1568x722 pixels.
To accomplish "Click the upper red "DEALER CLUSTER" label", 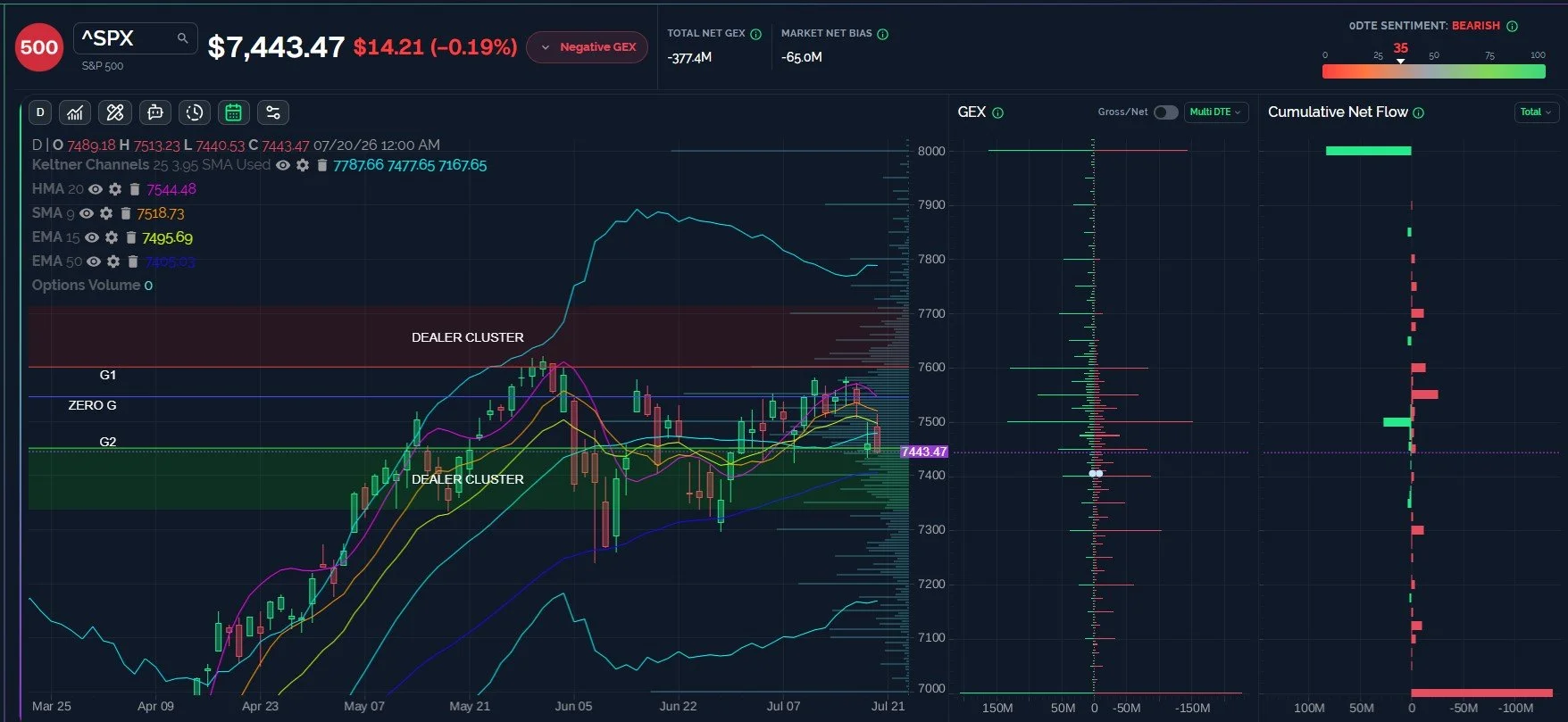I will point(468,337).
